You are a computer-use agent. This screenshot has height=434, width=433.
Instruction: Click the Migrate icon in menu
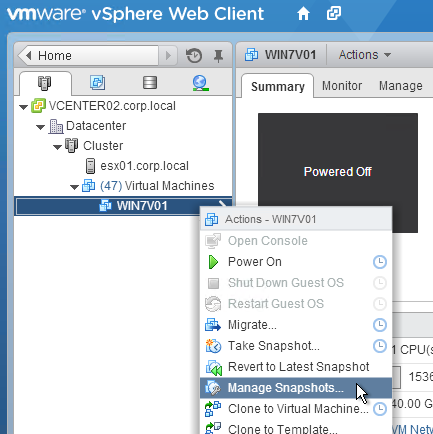pyautogui.click(x=213, y=325)
